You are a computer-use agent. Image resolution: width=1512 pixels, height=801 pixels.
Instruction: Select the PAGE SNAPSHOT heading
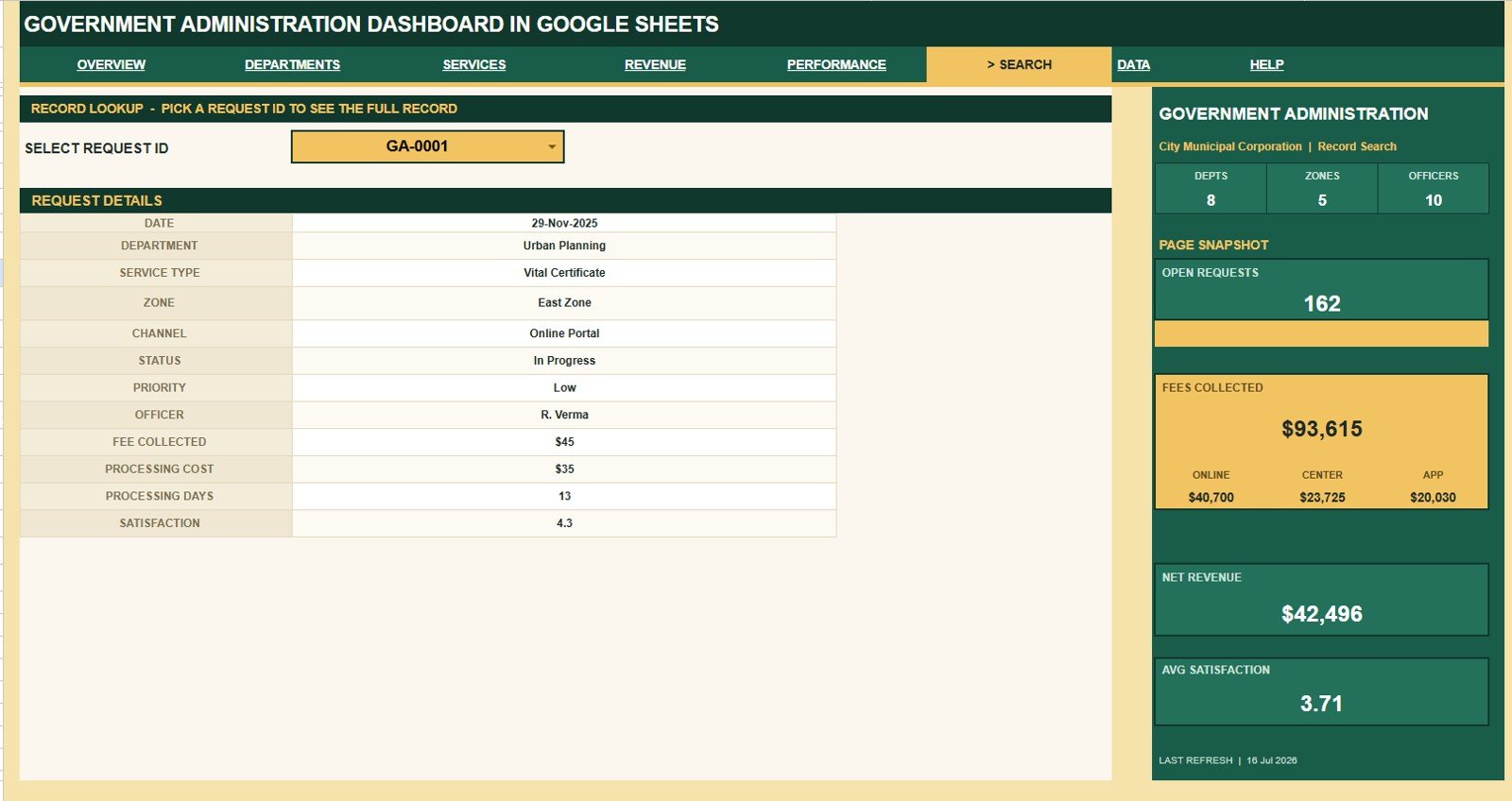1213,245
